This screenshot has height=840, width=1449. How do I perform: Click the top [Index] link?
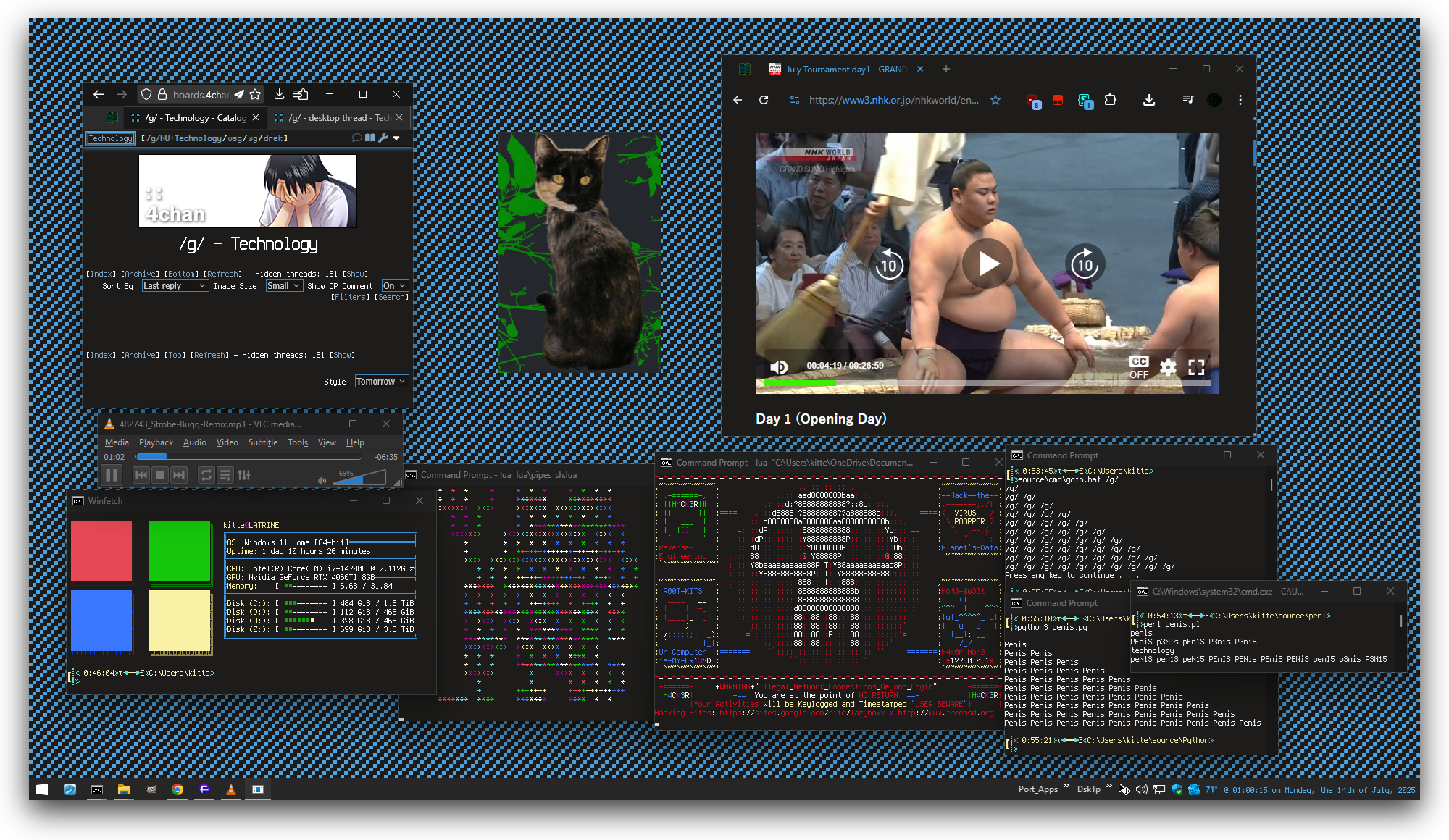click(x=101, y=274)
